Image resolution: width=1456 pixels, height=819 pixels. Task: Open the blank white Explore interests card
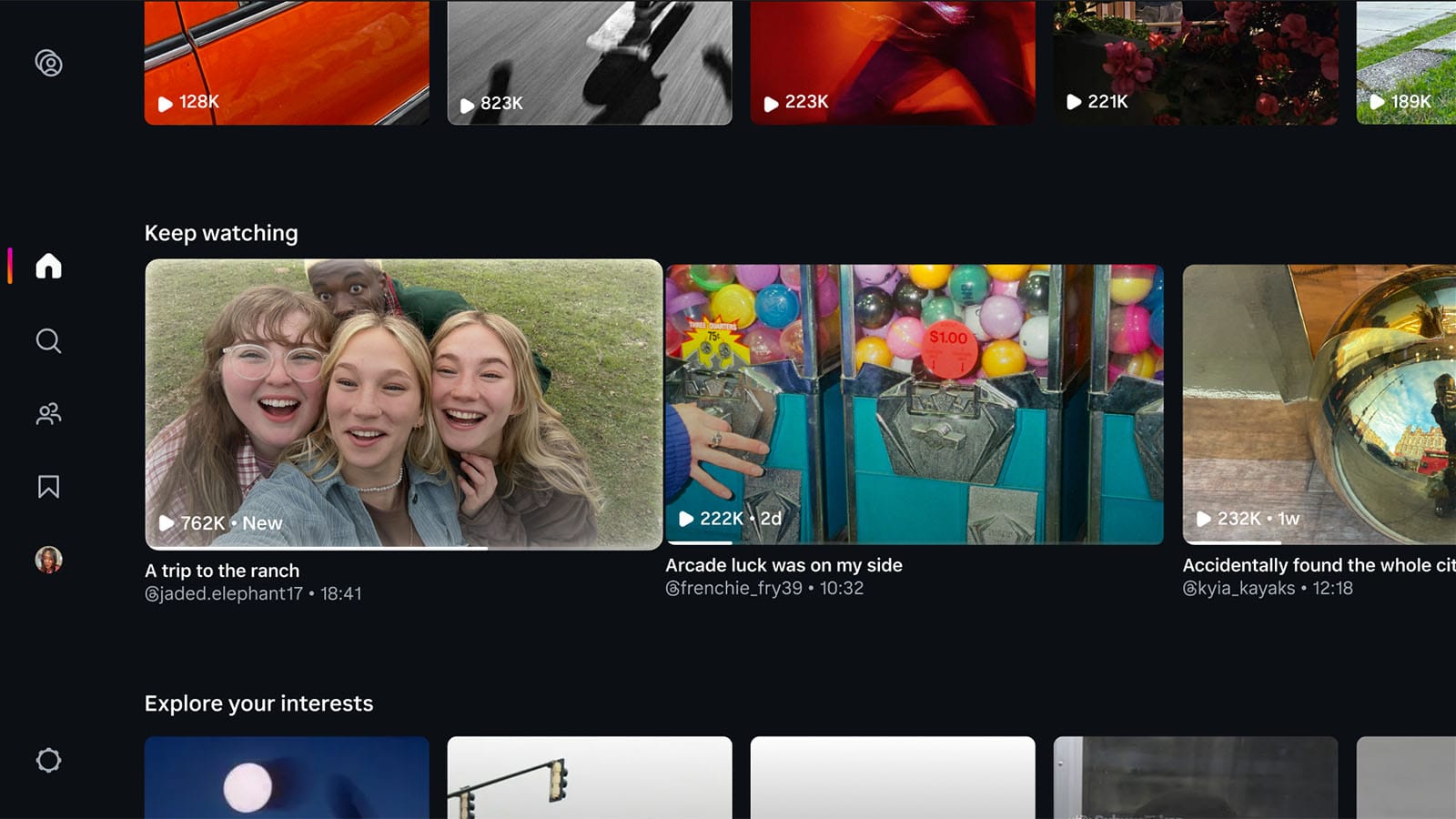point(893,778)
